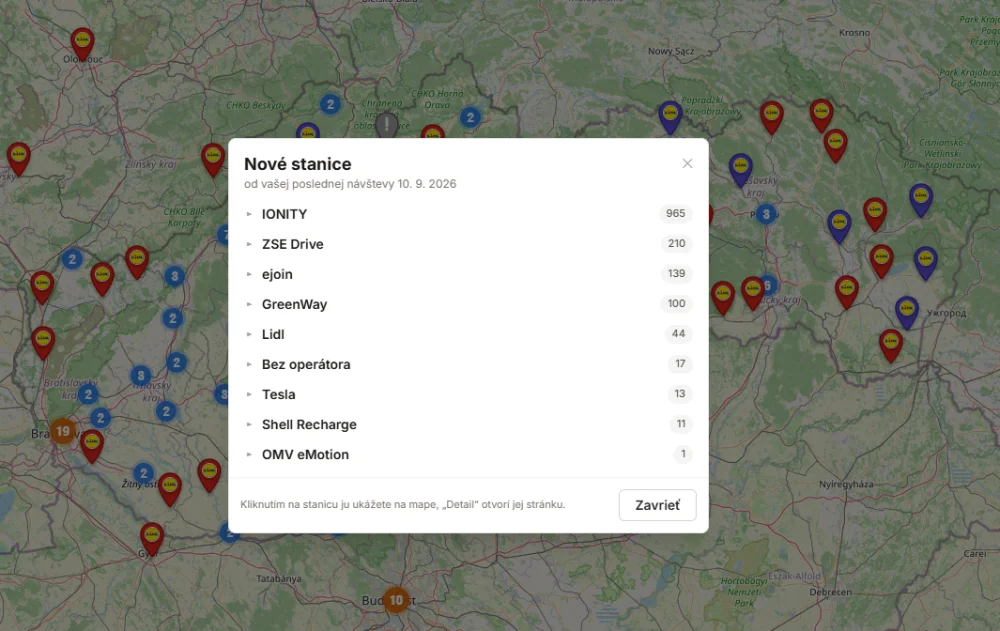This screenshot has width=1000, height=631.
Task: Close the Nové stanice dialog with X
Action: click(x=687, y=163)
